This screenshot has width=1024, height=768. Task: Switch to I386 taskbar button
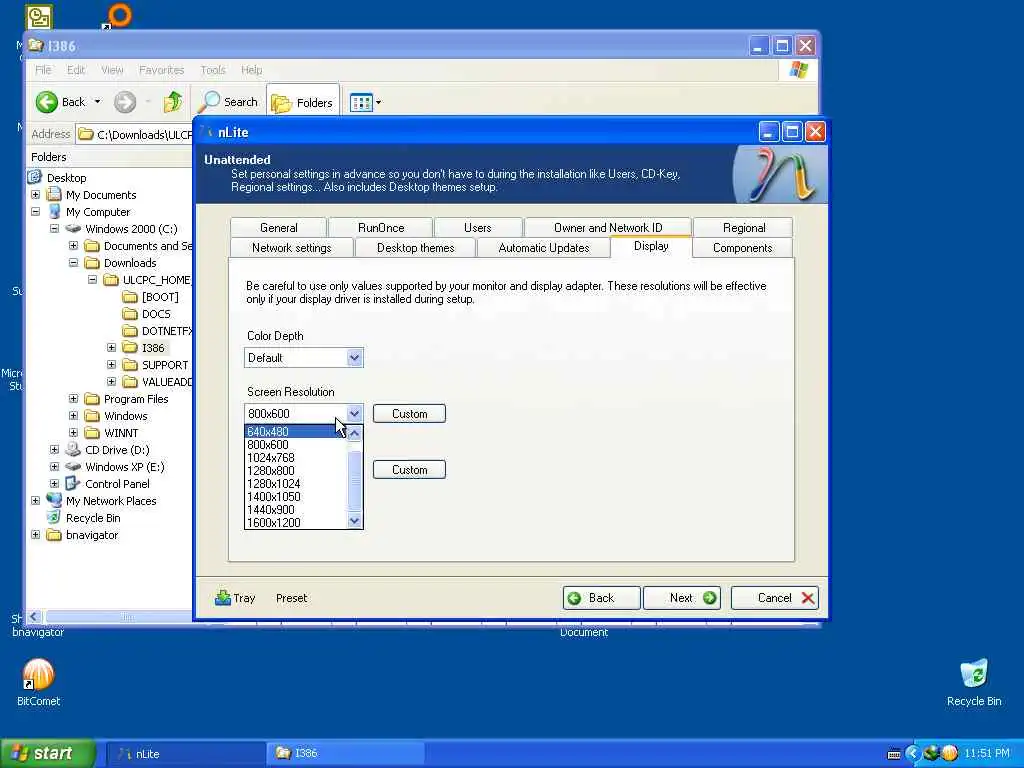tap(346, 754)
